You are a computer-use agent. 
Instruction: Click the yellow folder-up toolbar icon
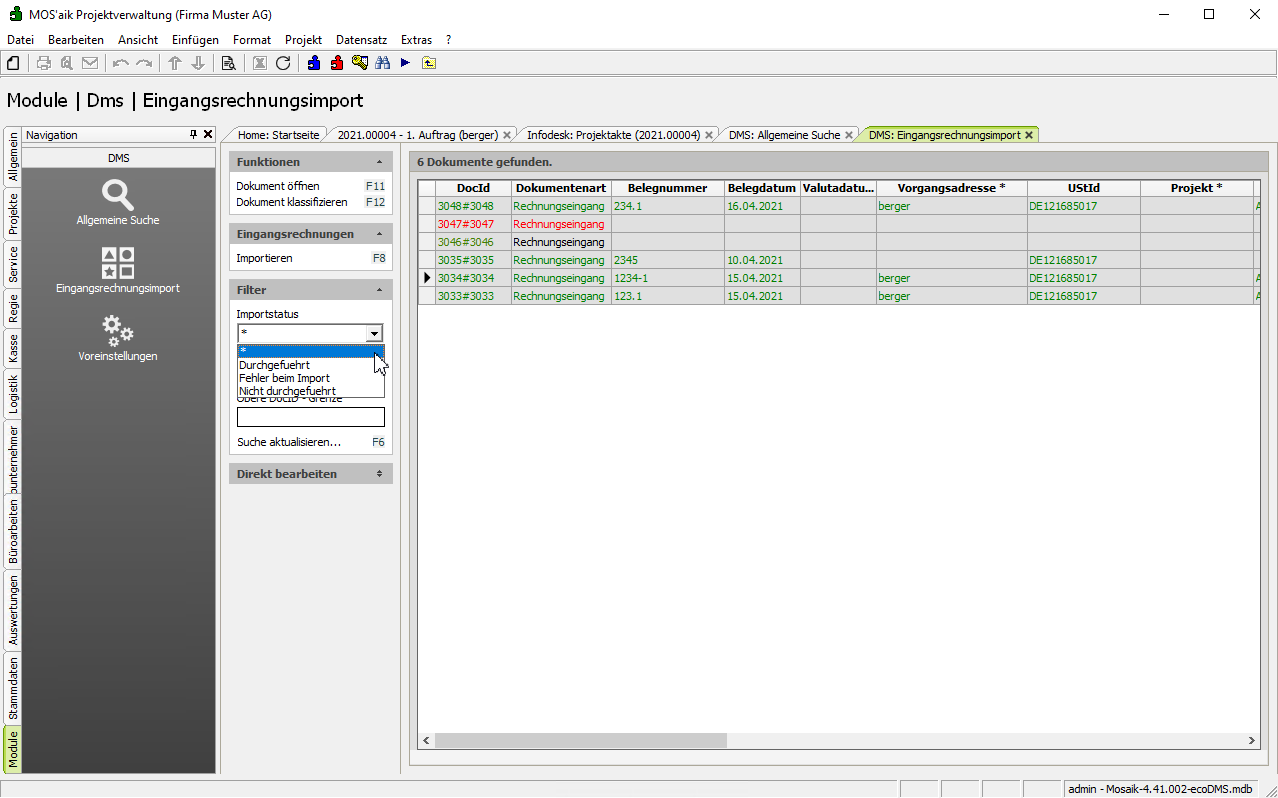429,63
